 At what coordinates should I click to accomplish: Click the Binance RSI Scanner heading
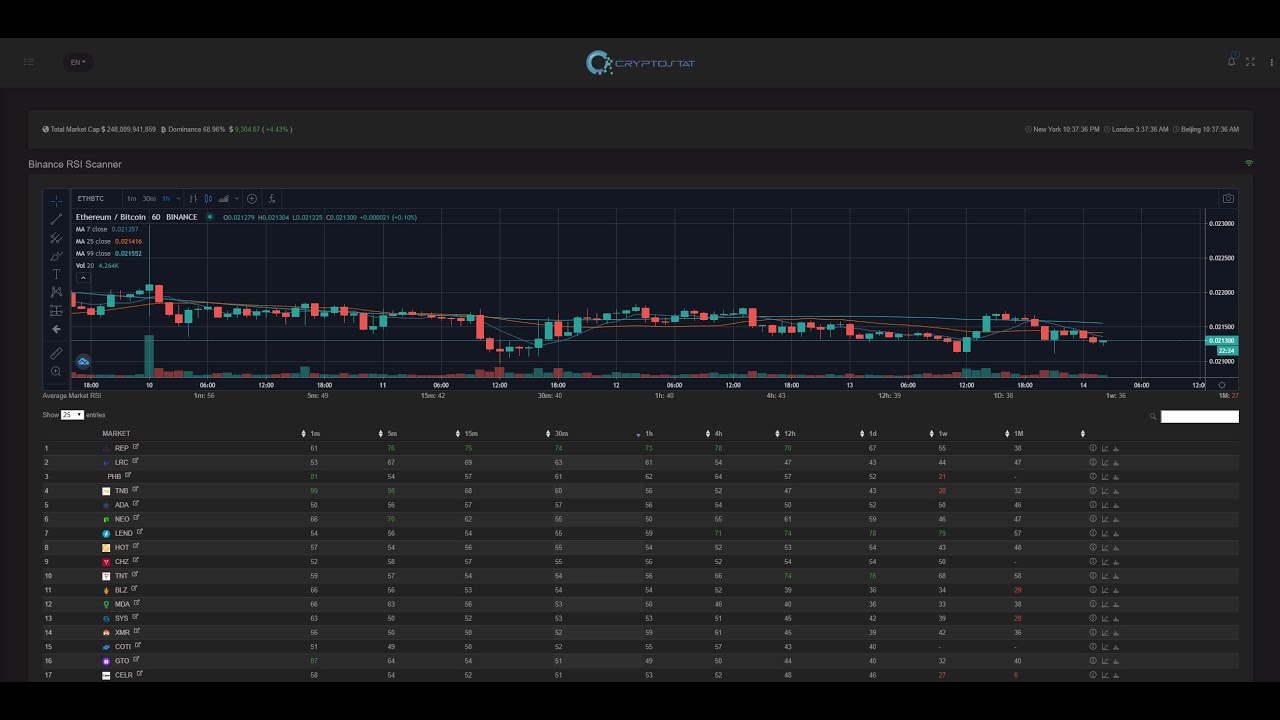click(x=74, y=164)
